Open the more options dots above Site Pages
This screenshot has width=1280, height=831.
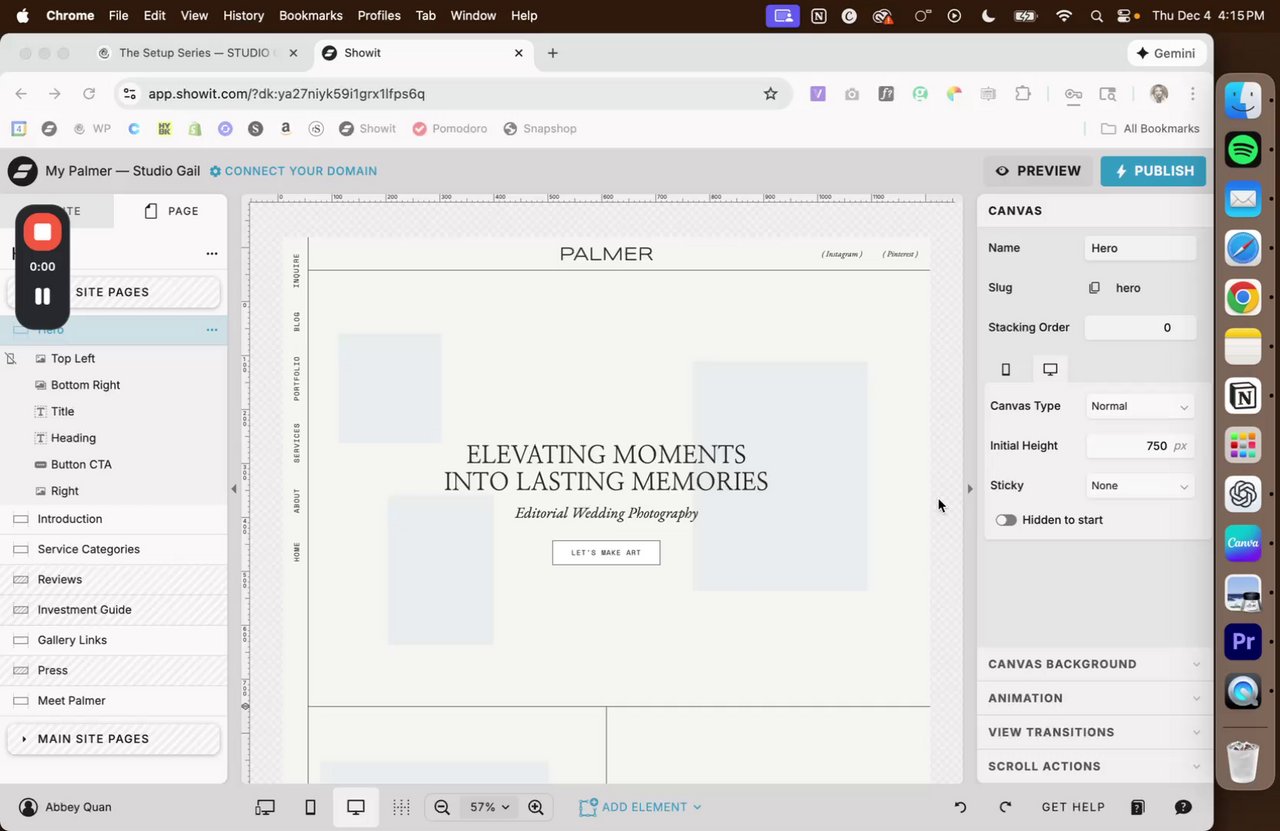(211, 254)
